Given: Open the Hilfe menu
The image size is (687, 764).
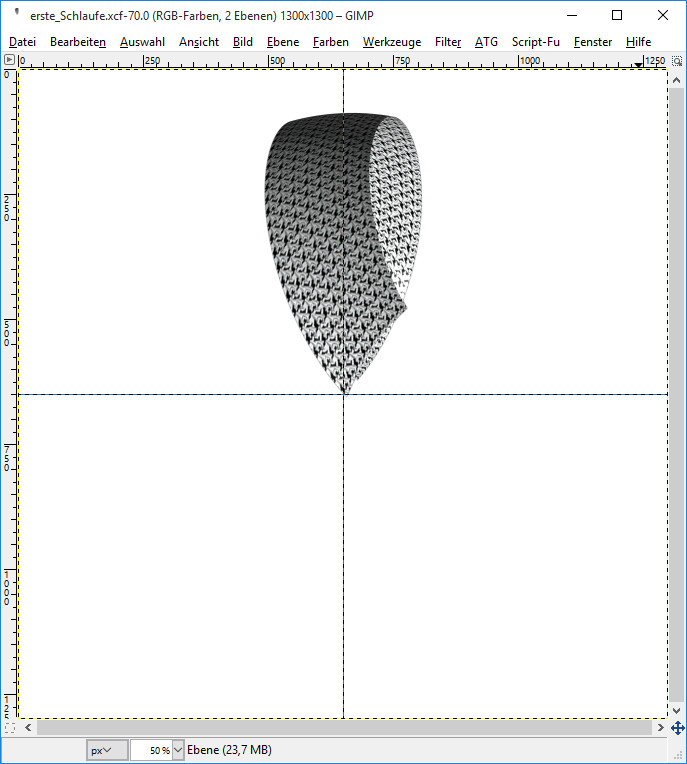Looking at the screenshot, I should pos(638,42).
